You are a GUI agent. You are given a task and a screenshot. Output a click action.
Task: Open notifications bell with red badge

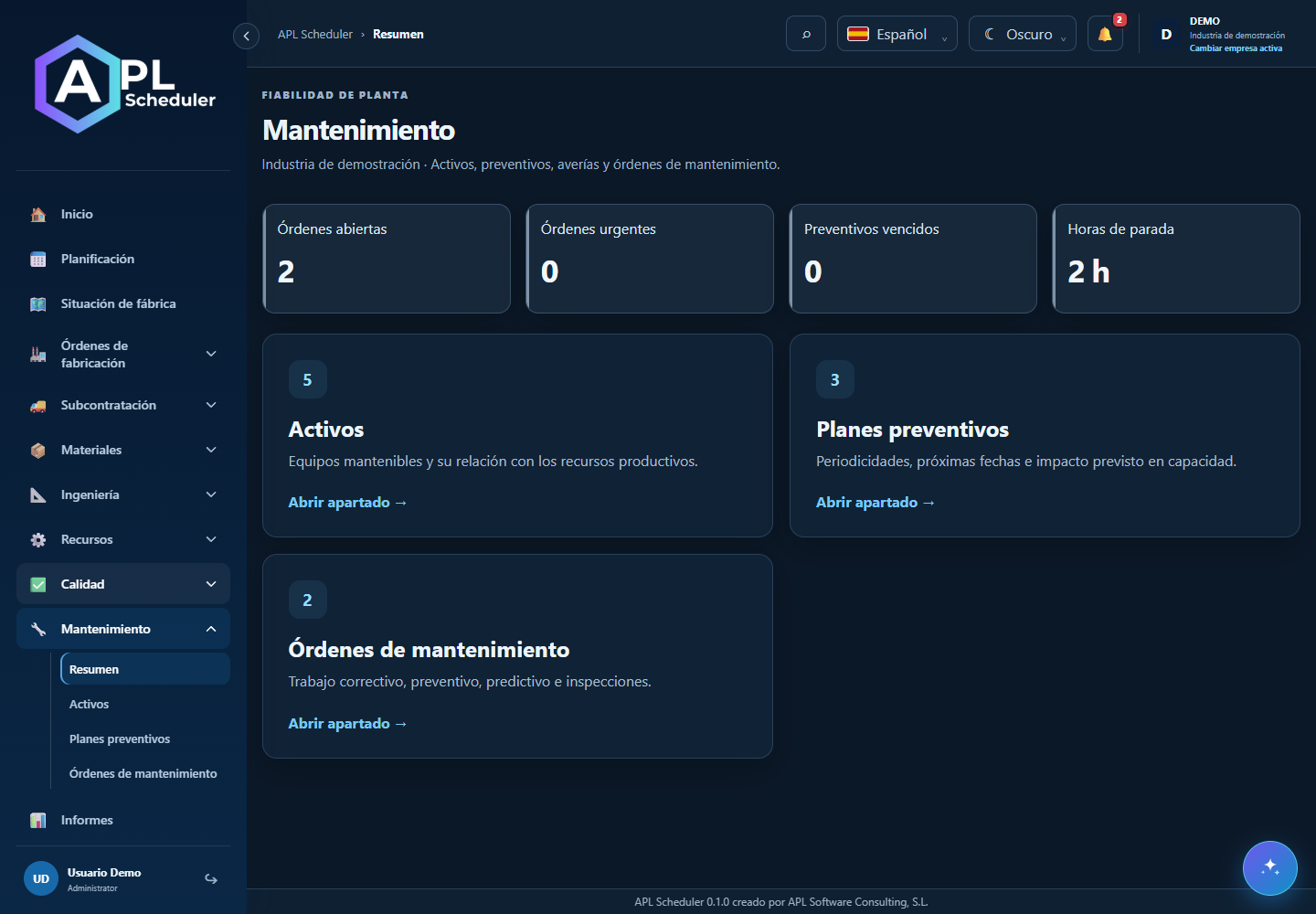tap(1105, 34)
